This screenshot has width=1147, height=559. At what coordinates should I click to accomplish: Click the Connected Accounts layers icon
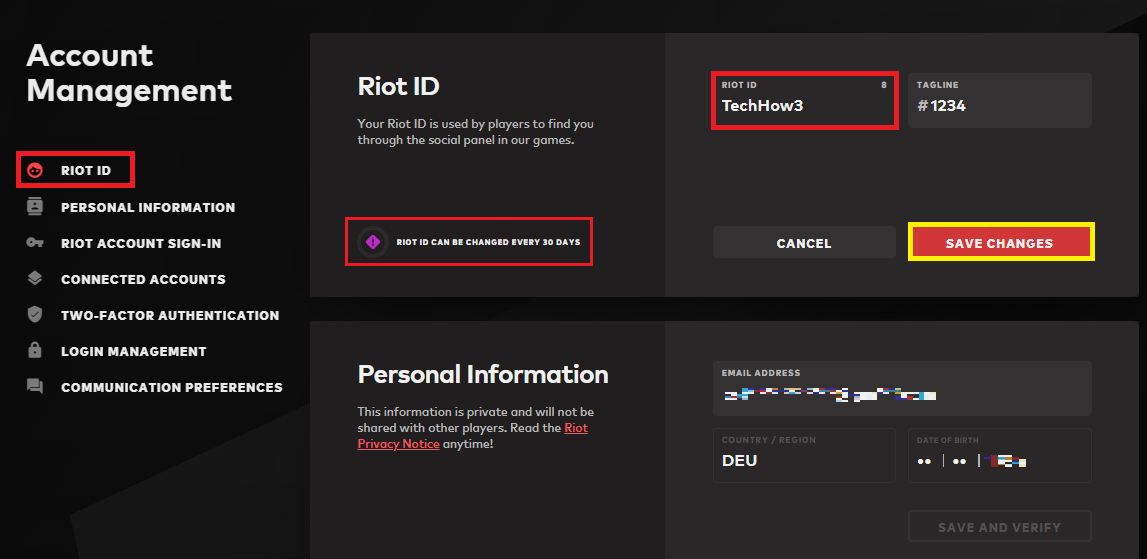(35, 279)
